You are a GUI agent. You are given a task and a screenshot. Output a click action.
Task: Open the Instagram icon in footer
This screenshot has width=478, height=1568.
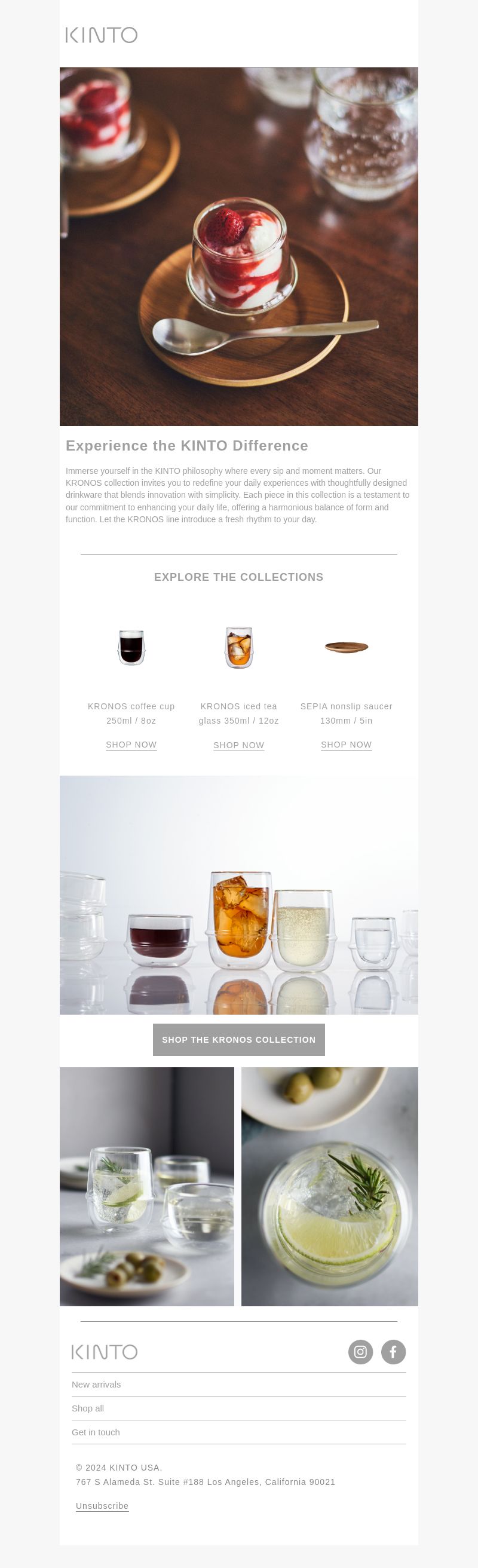point(360,1352)
